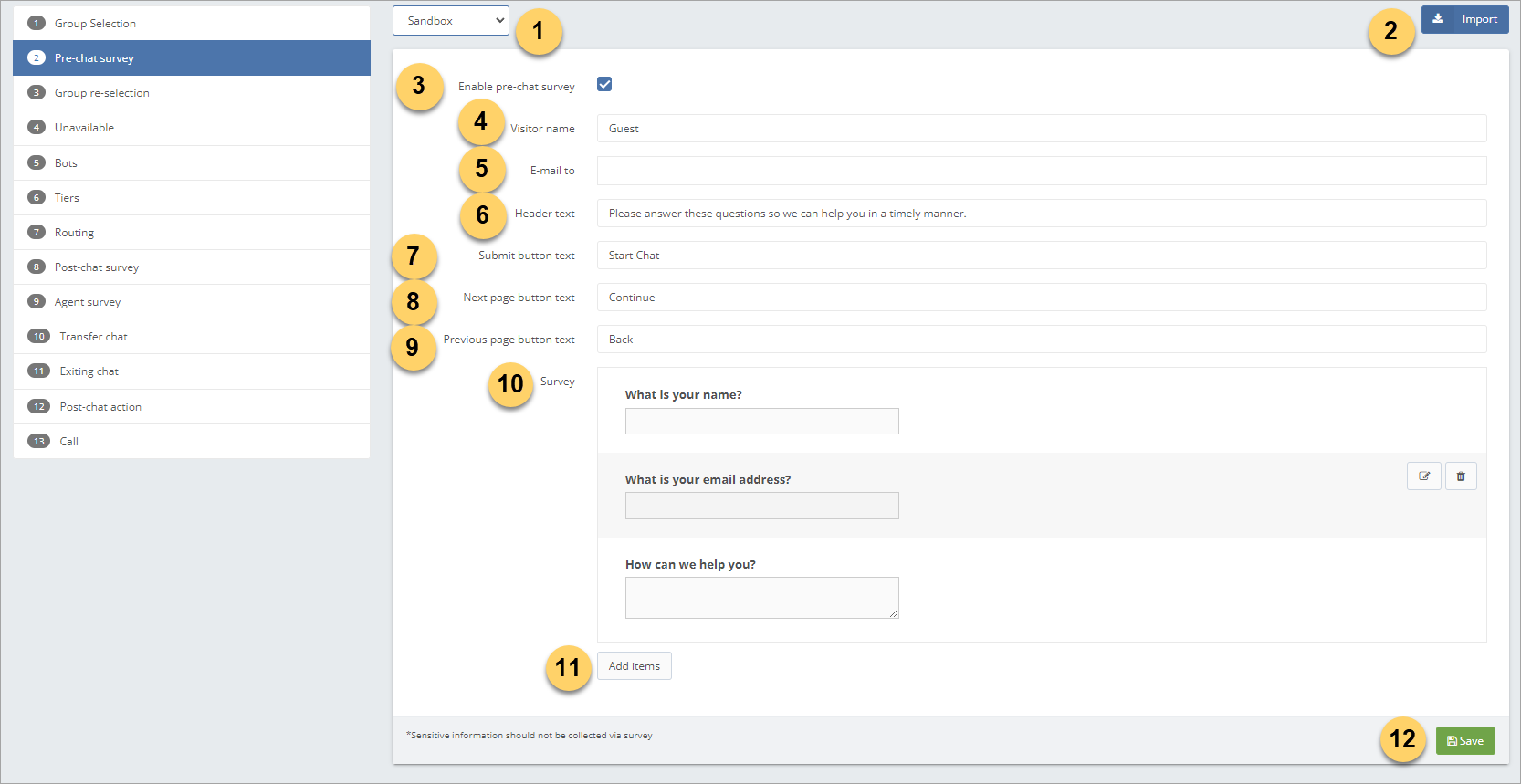Viewport: 1521px width, 784px height.
Task: Open Post-chat survey step
Action: [x=97, y=267]
